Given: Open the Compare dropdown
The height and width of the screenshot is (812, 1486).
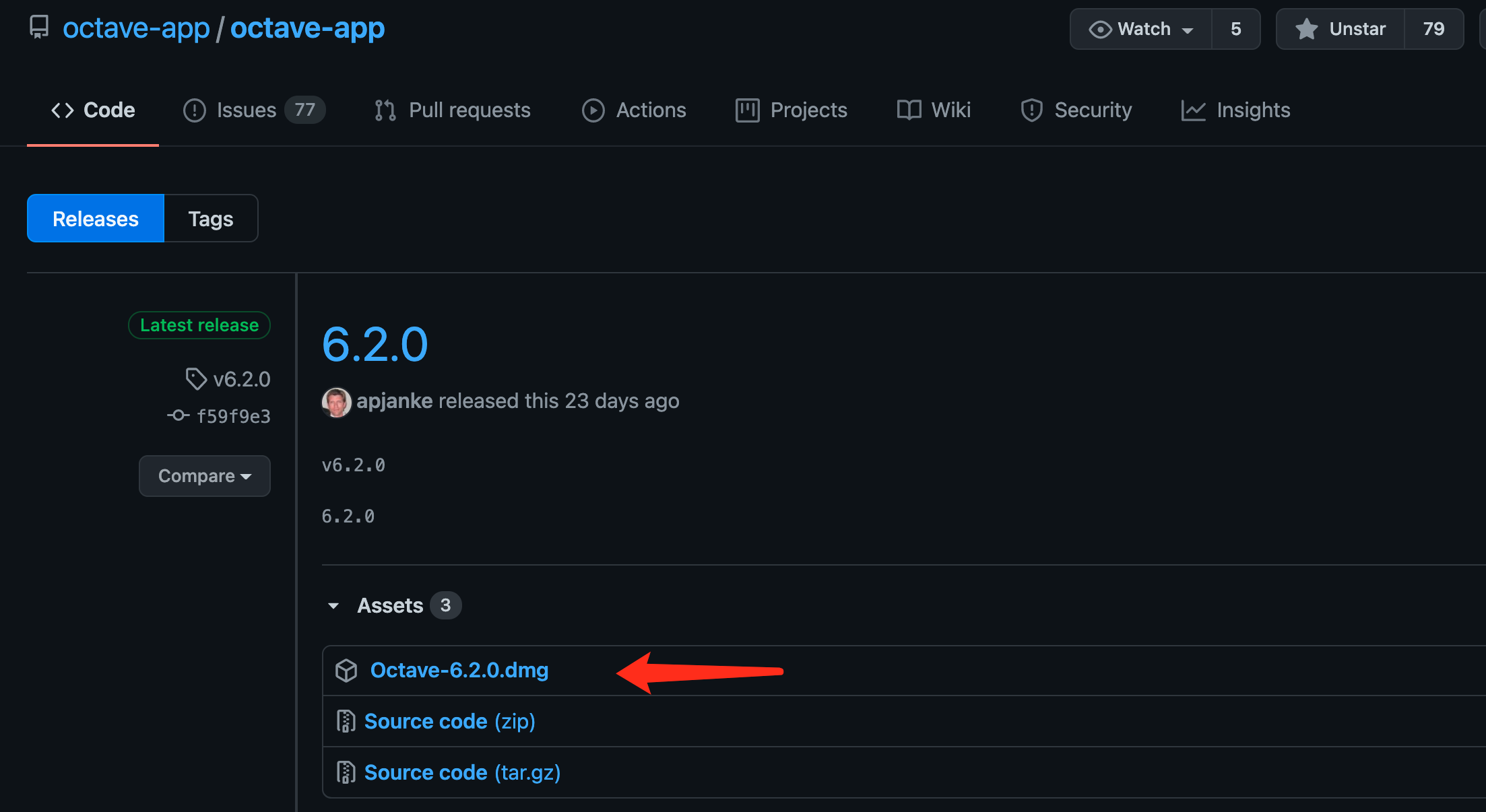Looking at the screenshot, I should pyautogui.click(x=204, y=476).
